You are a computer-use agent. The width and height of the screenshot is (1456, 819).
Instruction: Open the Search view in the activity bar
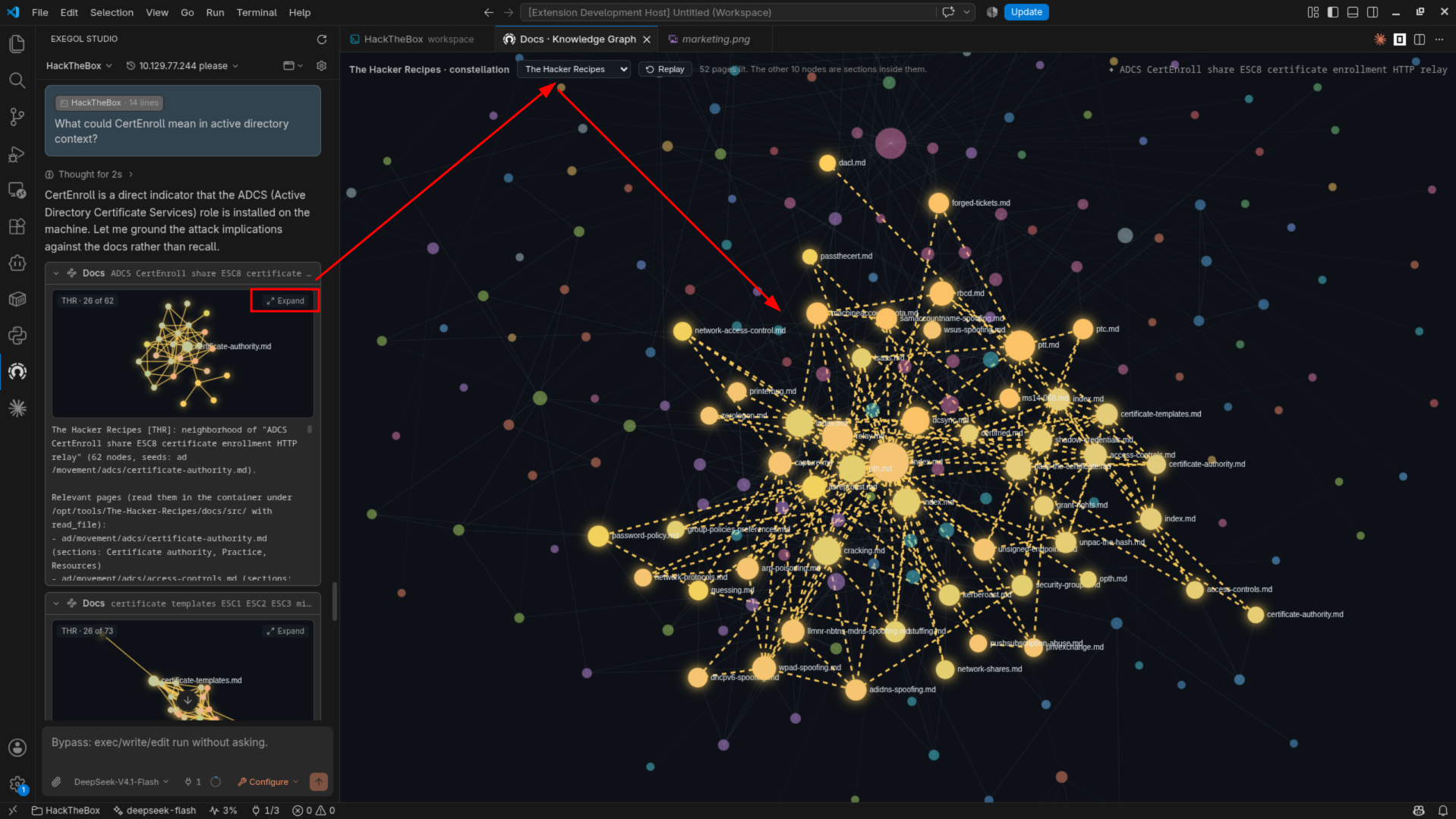[x=17, y=80]
